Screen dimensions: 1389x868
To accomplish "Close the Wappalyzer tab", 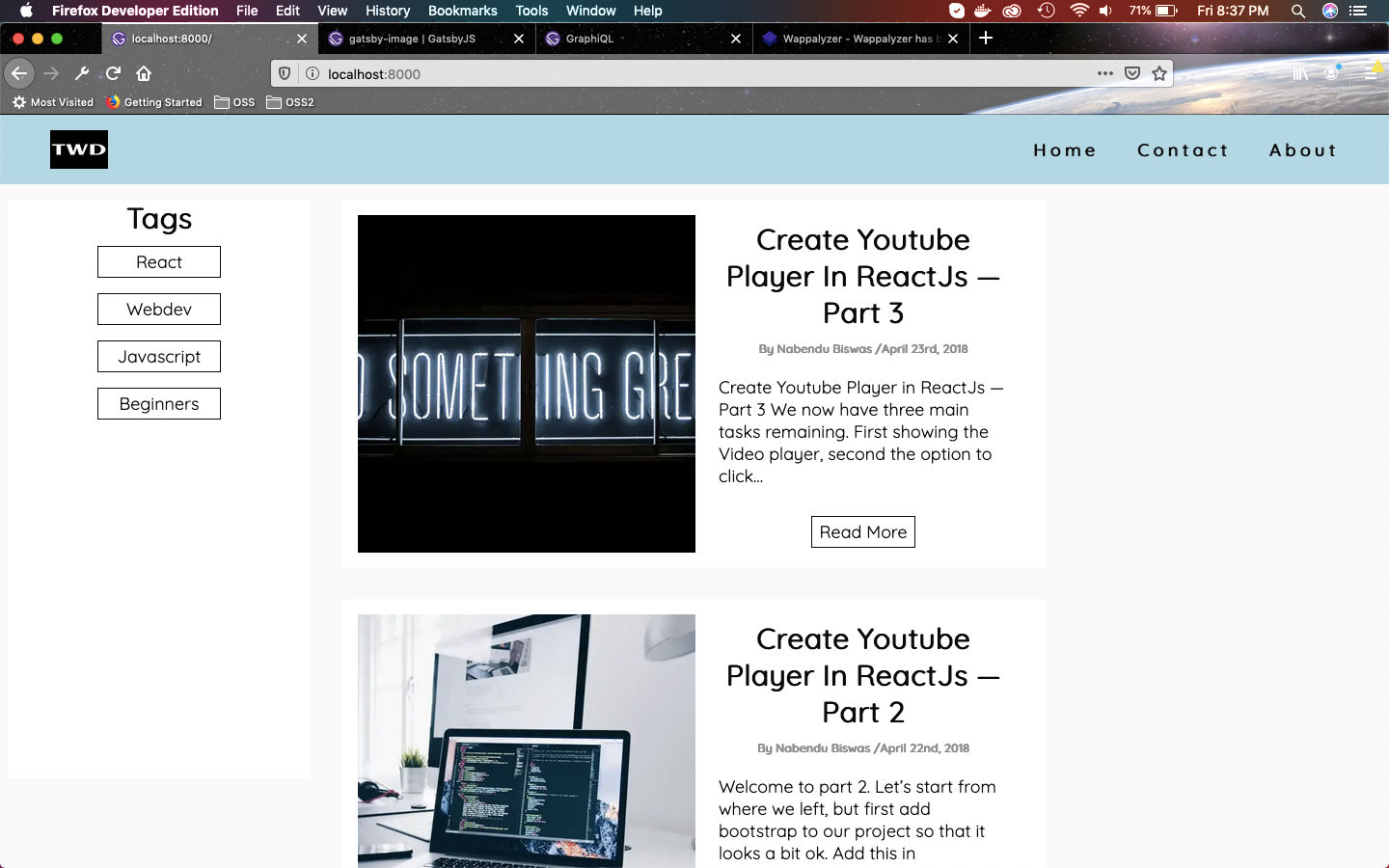I will point(953,39).
